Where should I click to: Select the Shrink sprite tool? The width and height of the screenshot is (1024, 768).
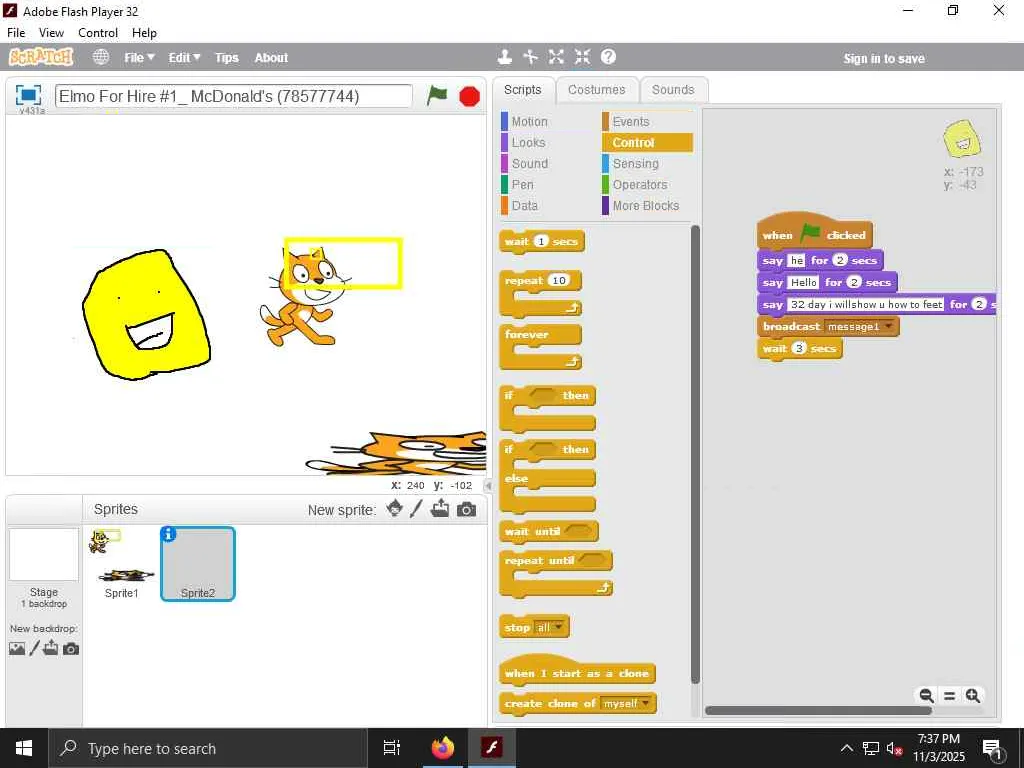click(x=583, y=57)
